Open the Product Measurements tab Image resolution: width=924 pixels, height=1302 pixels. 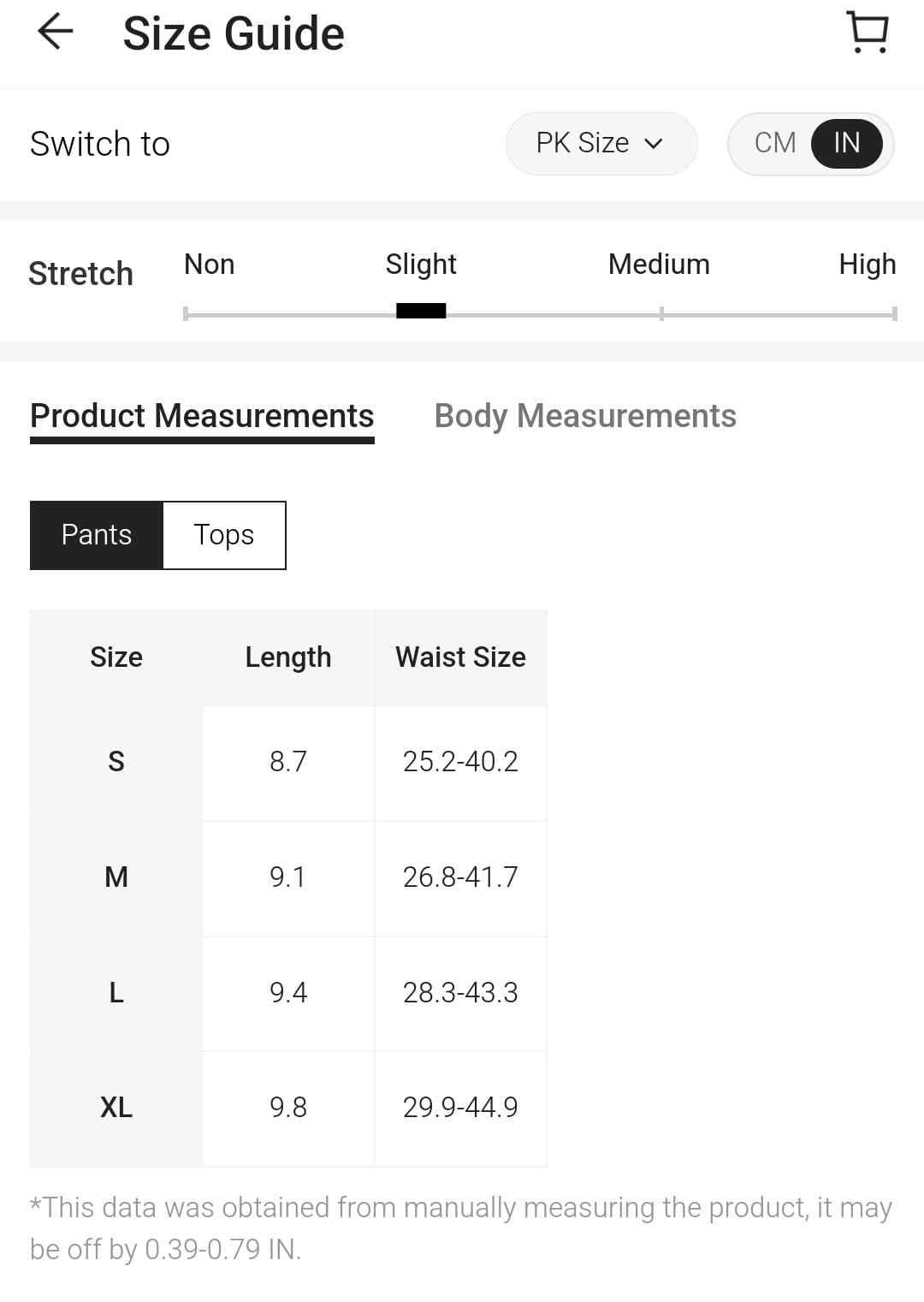click(x=202, y=416)
